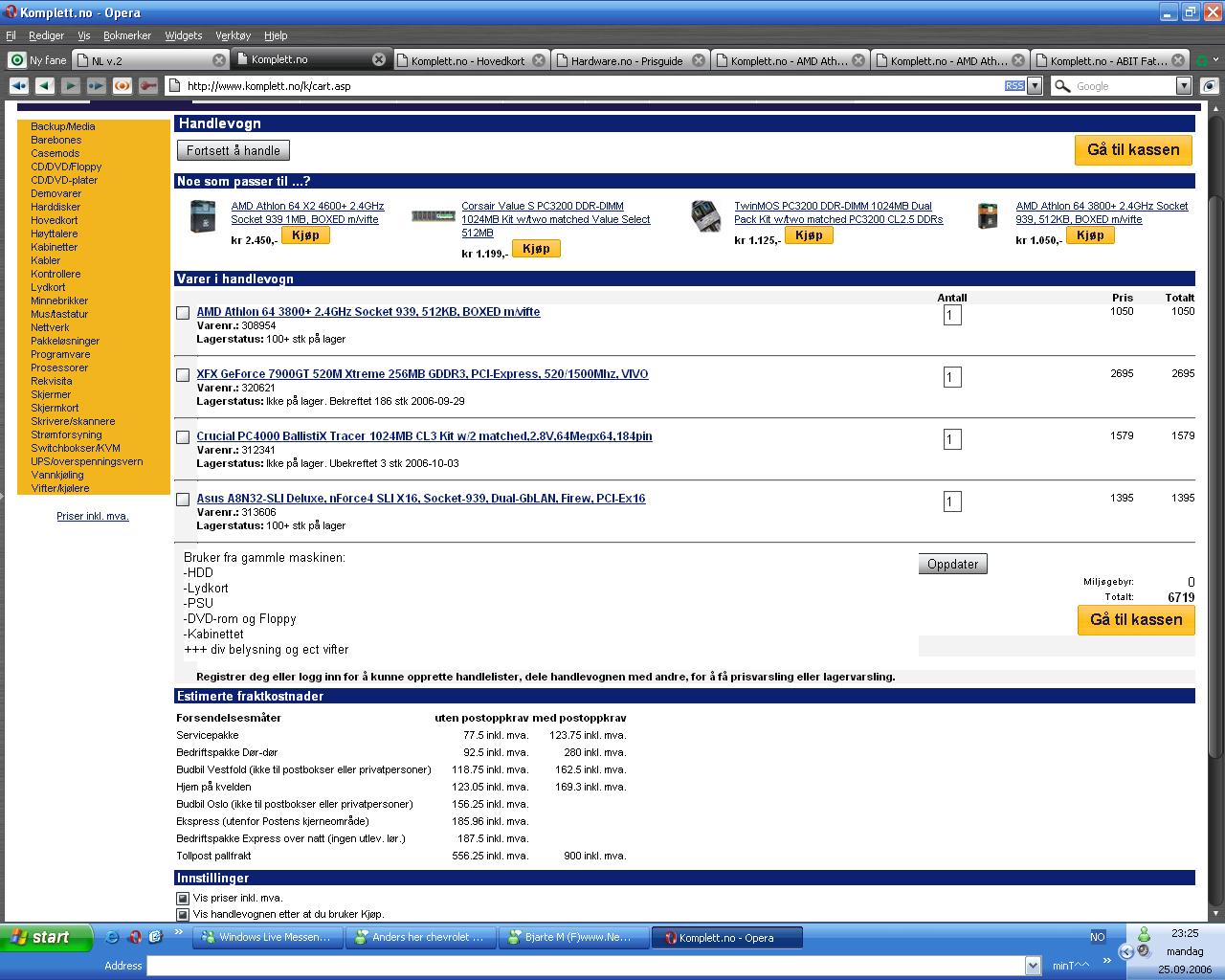The image size is (1225, 980).
Task: Close the NL v.2 tab
Action: point(219,59)
